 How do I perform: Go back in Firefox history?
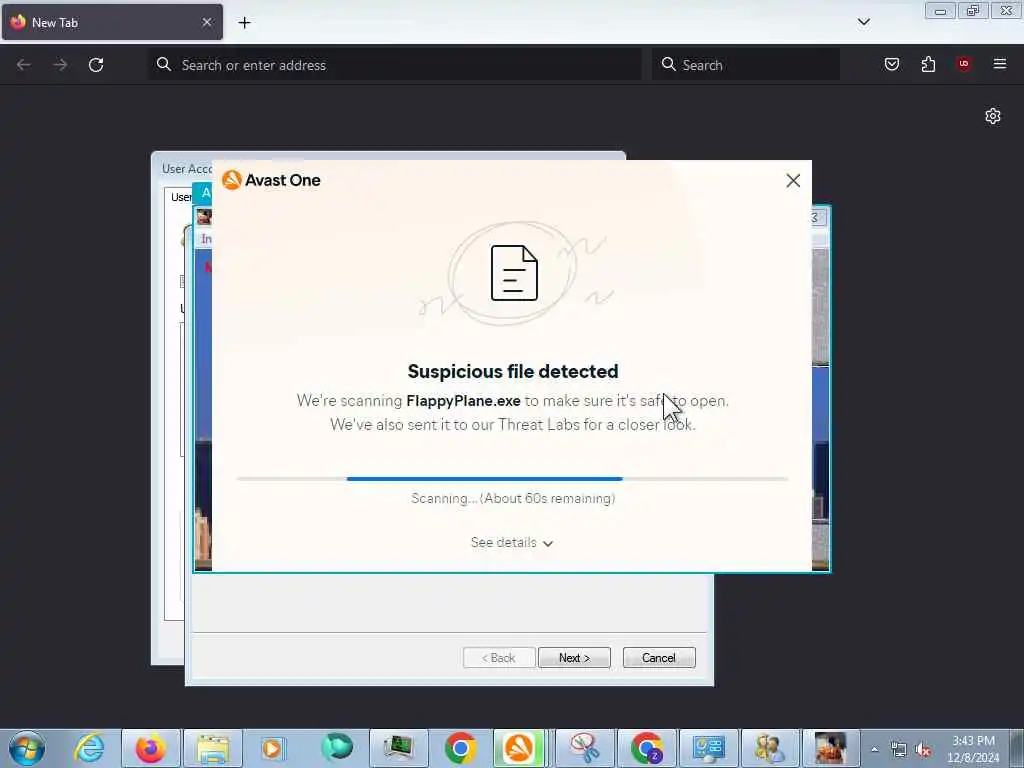point(24,65)
